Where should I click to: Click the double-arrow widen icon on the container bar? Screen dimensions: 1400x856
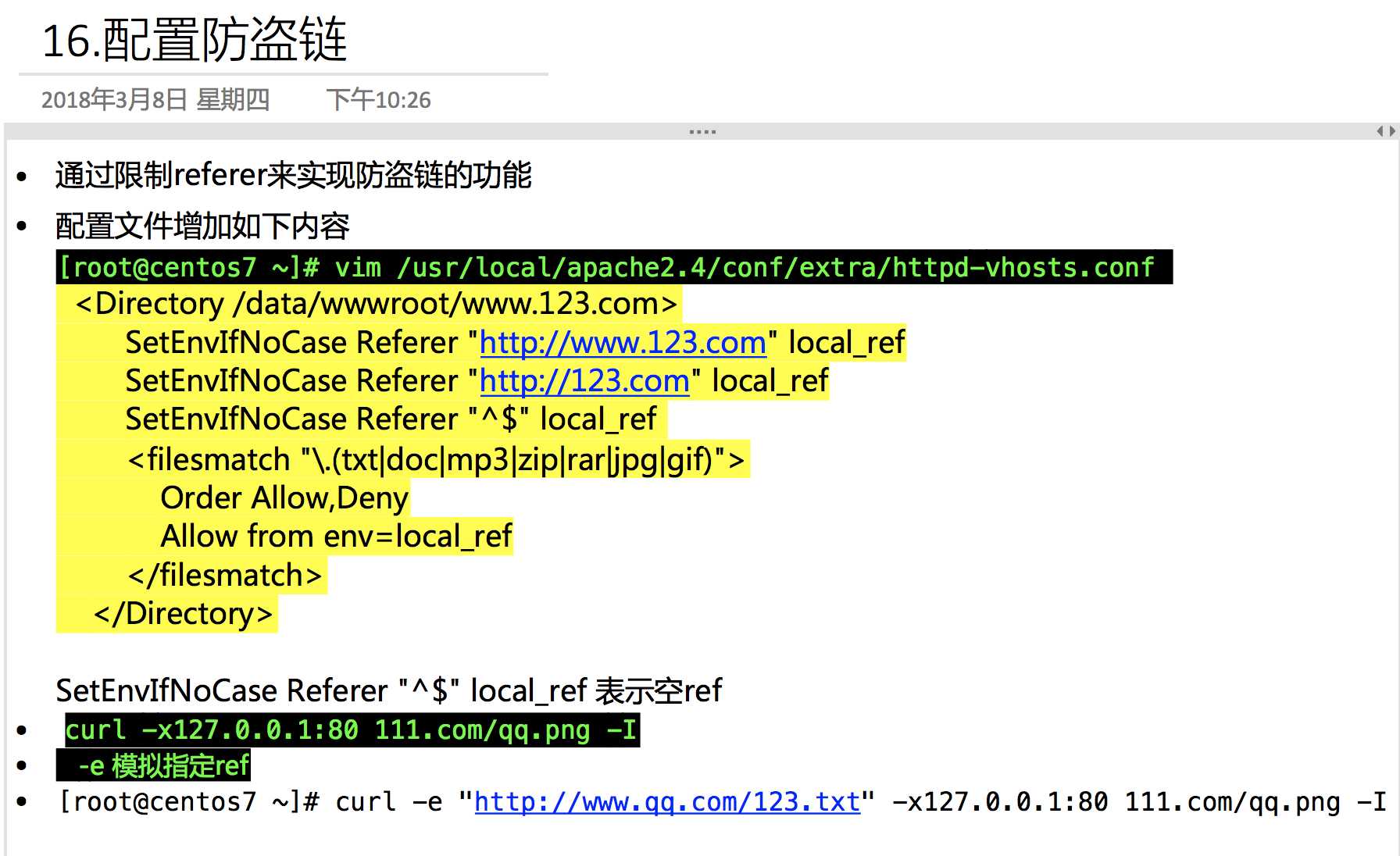click(1386, 132)
